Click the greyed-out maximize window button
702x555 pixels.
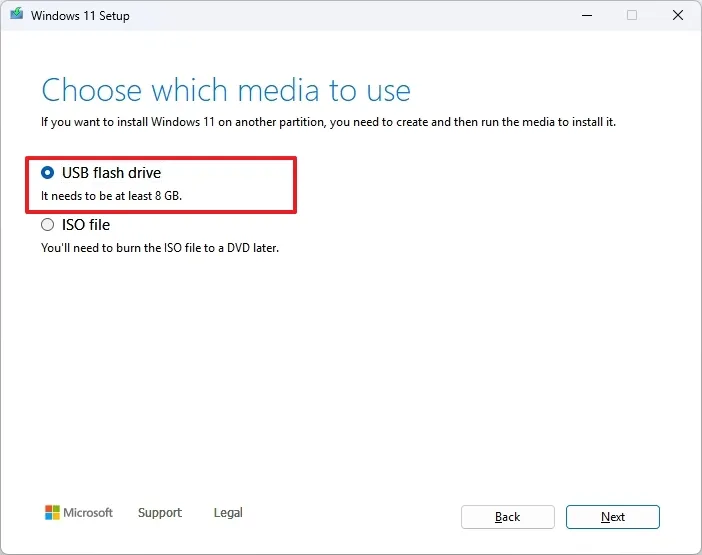click(632, 15)
